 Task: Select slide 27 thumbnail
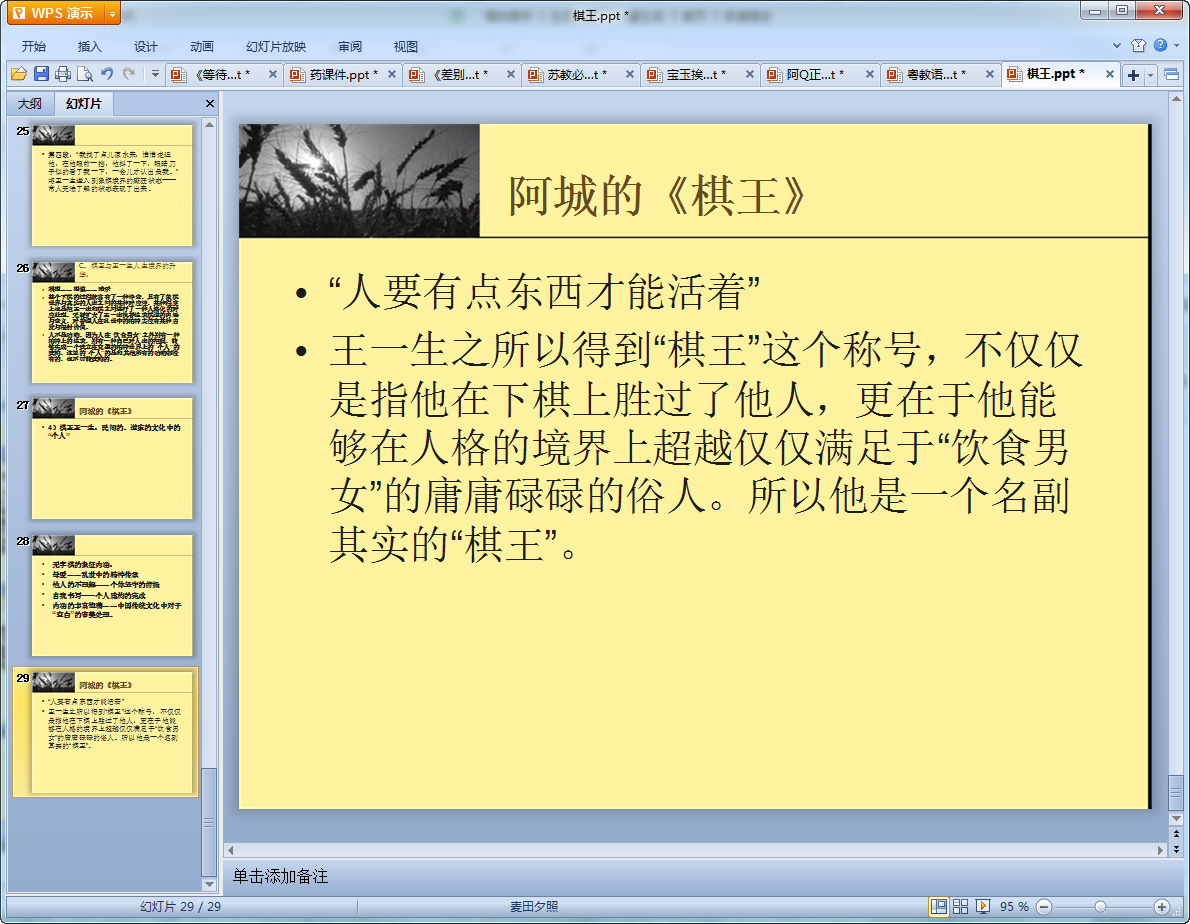tap(112, 458)
